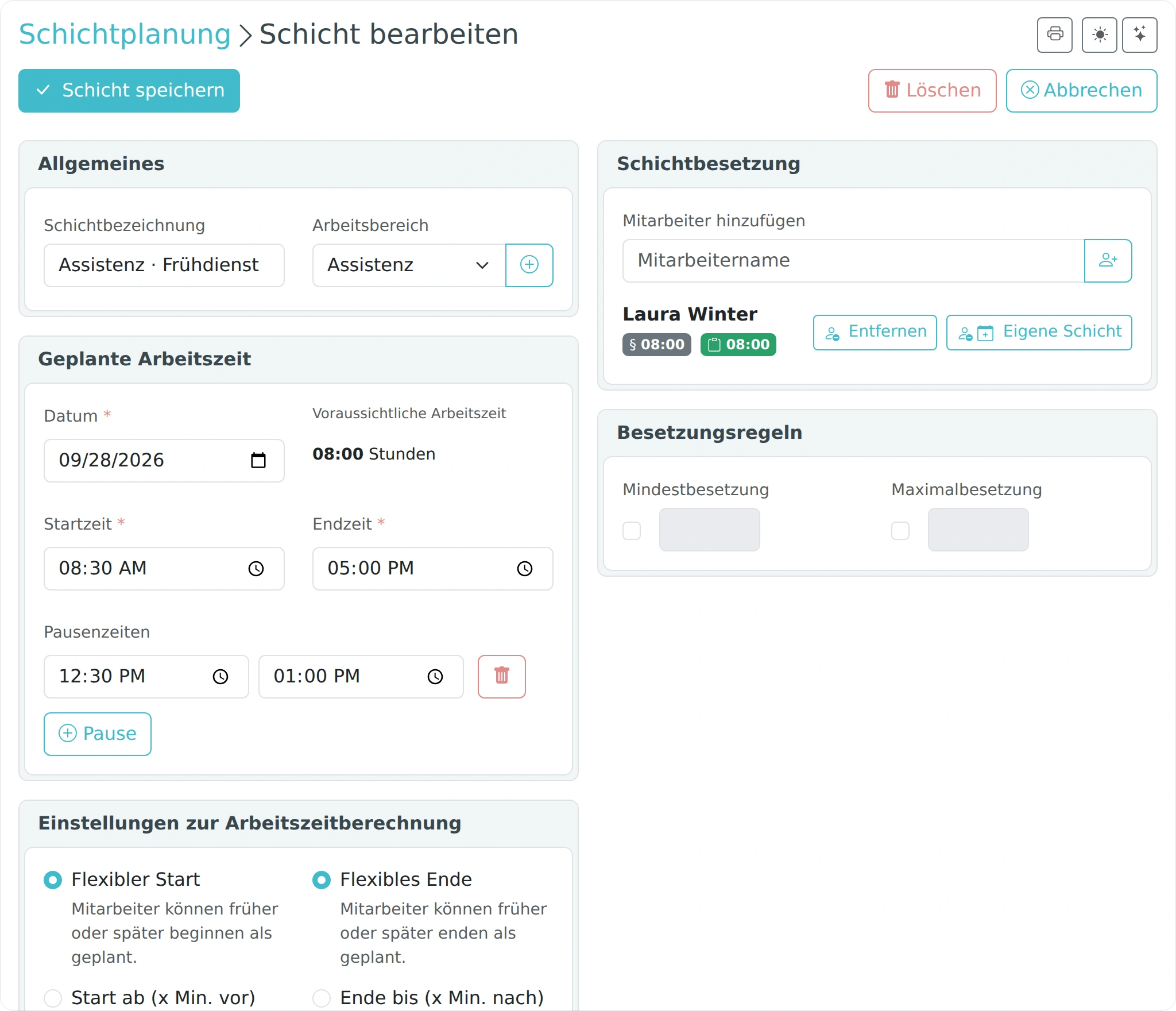Click the Allgemeines section header
1176x1011 pixels.
101,164
